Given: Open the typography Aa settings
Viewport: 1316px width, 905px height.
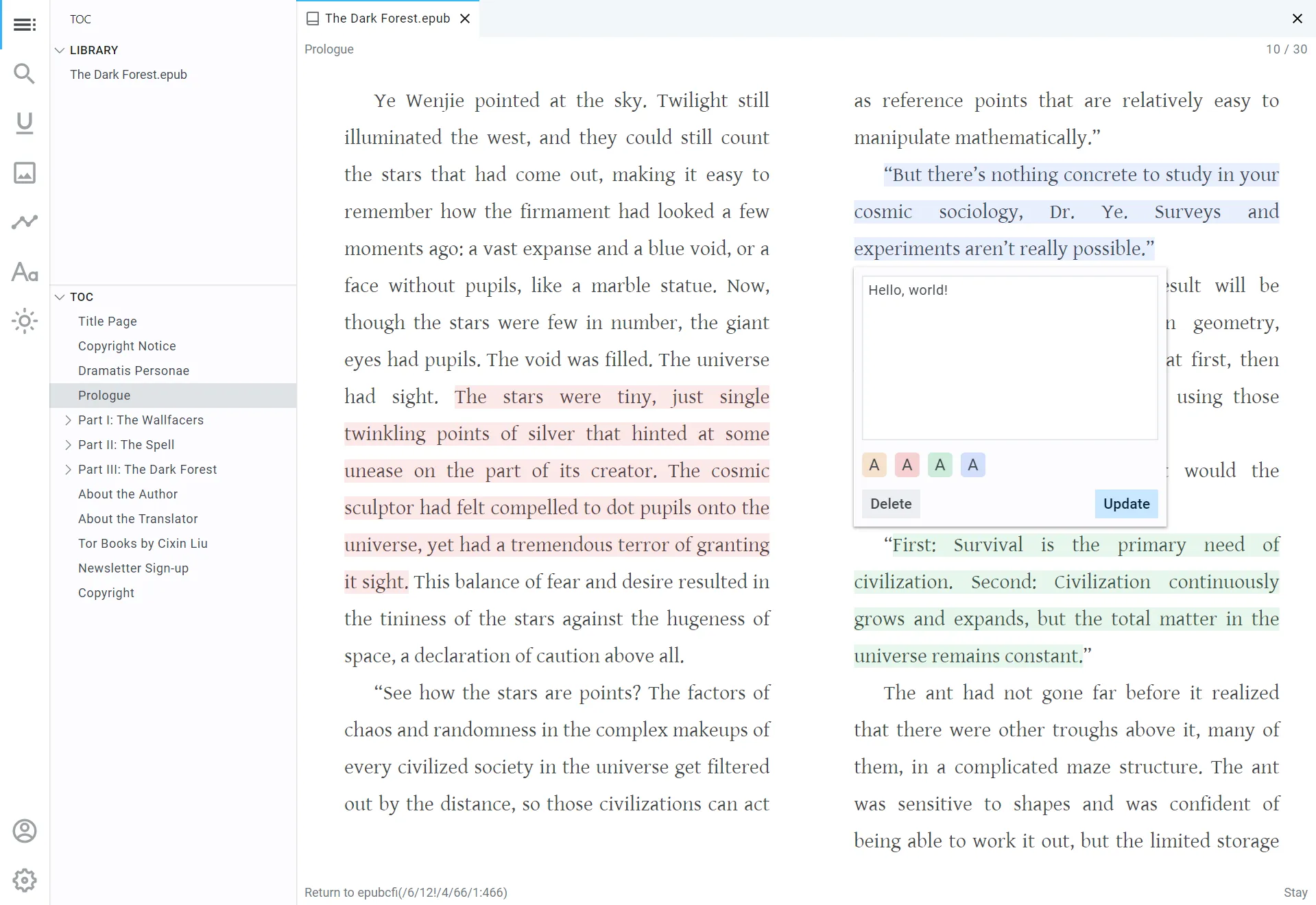Looking at the screenshot, I should coord(25,272).
